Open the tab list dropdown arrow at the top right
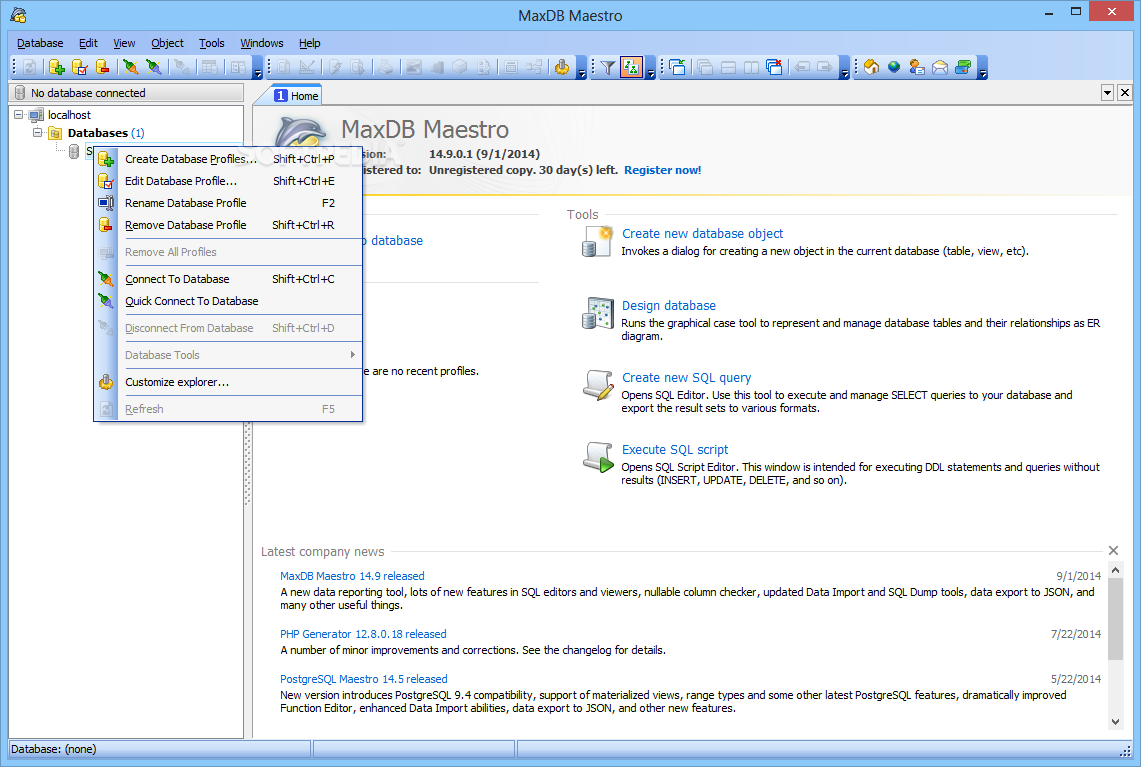This screenshot has width=1141, height=767. coord(1108,92)
